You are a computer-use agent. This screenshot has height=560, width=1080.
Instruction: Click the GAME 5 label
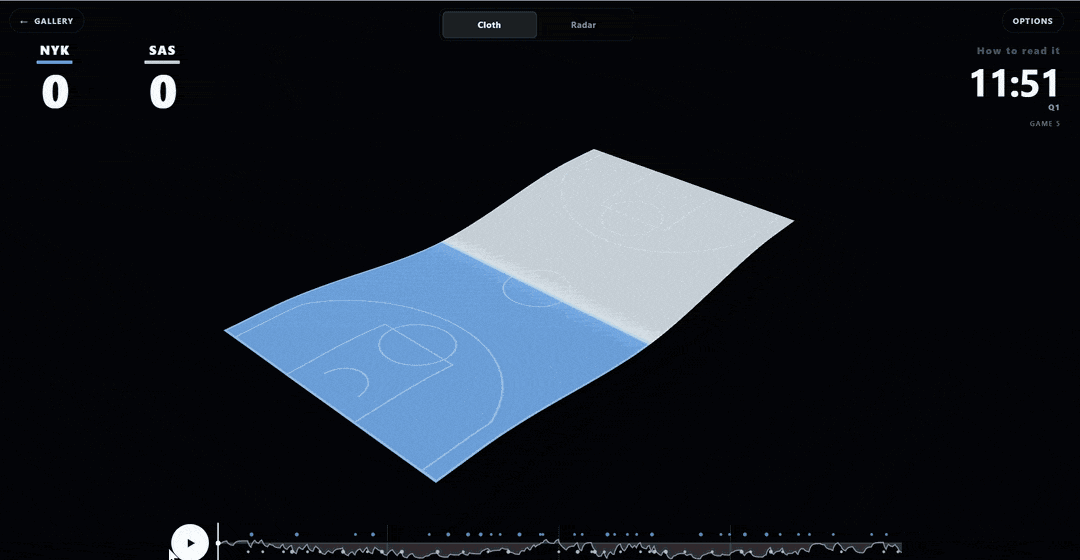point(1045,124)
